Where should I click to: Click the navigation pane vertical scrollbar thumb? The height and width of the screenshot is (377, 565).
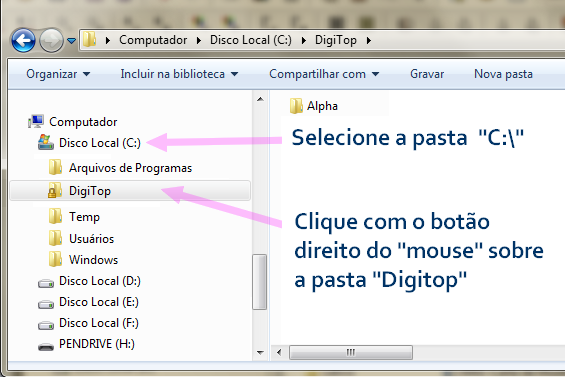(x=259, y=282)
